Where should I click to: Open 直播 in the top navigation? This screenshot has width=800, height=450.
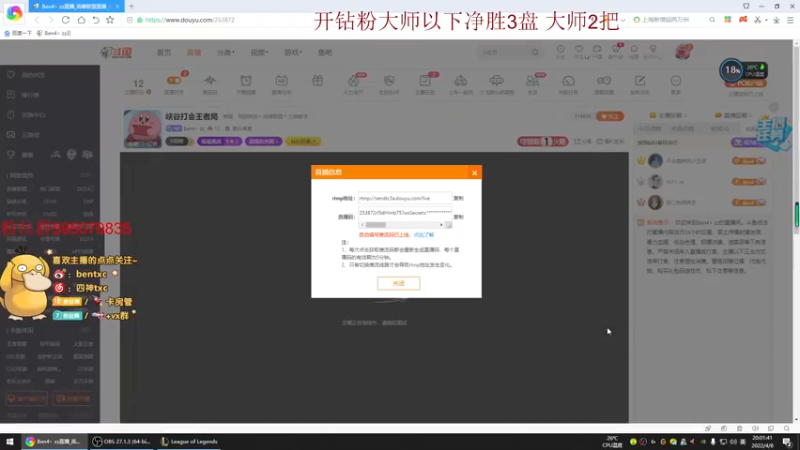194,53
